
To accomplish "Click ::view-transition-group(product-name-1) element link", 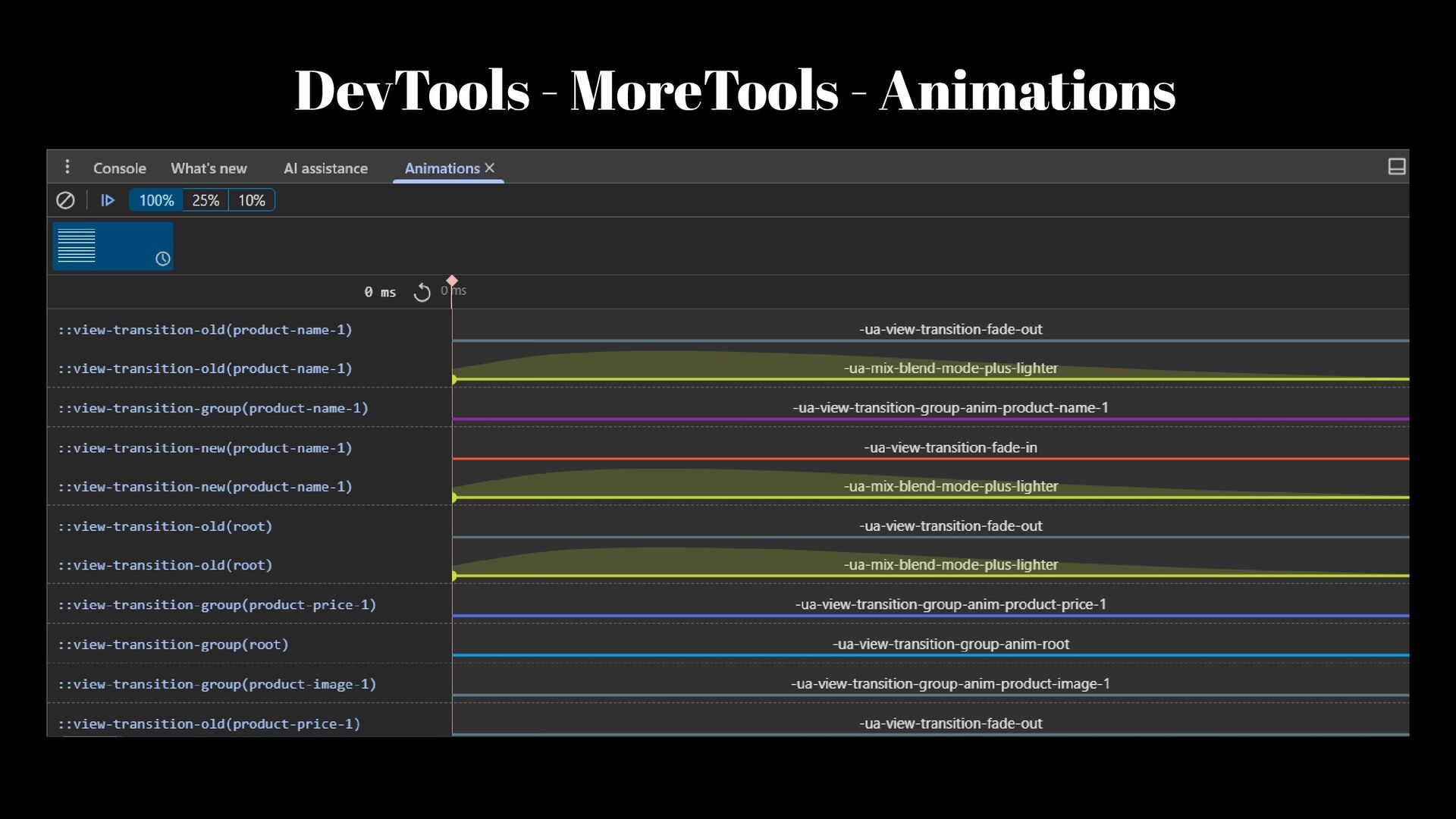I will pyautogui.click(x=213, y=408).
